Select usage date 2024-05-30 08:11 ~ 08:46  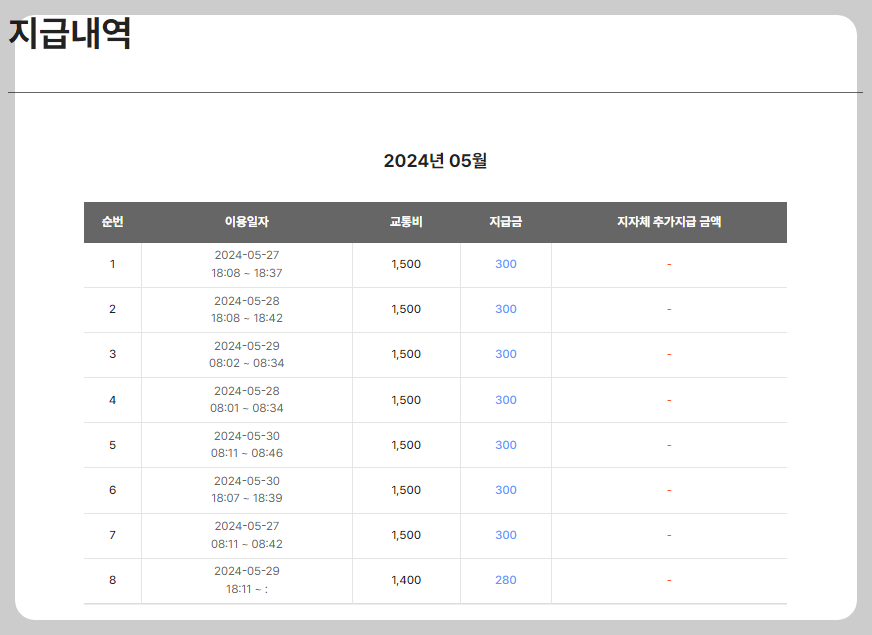tap(246, 444)
